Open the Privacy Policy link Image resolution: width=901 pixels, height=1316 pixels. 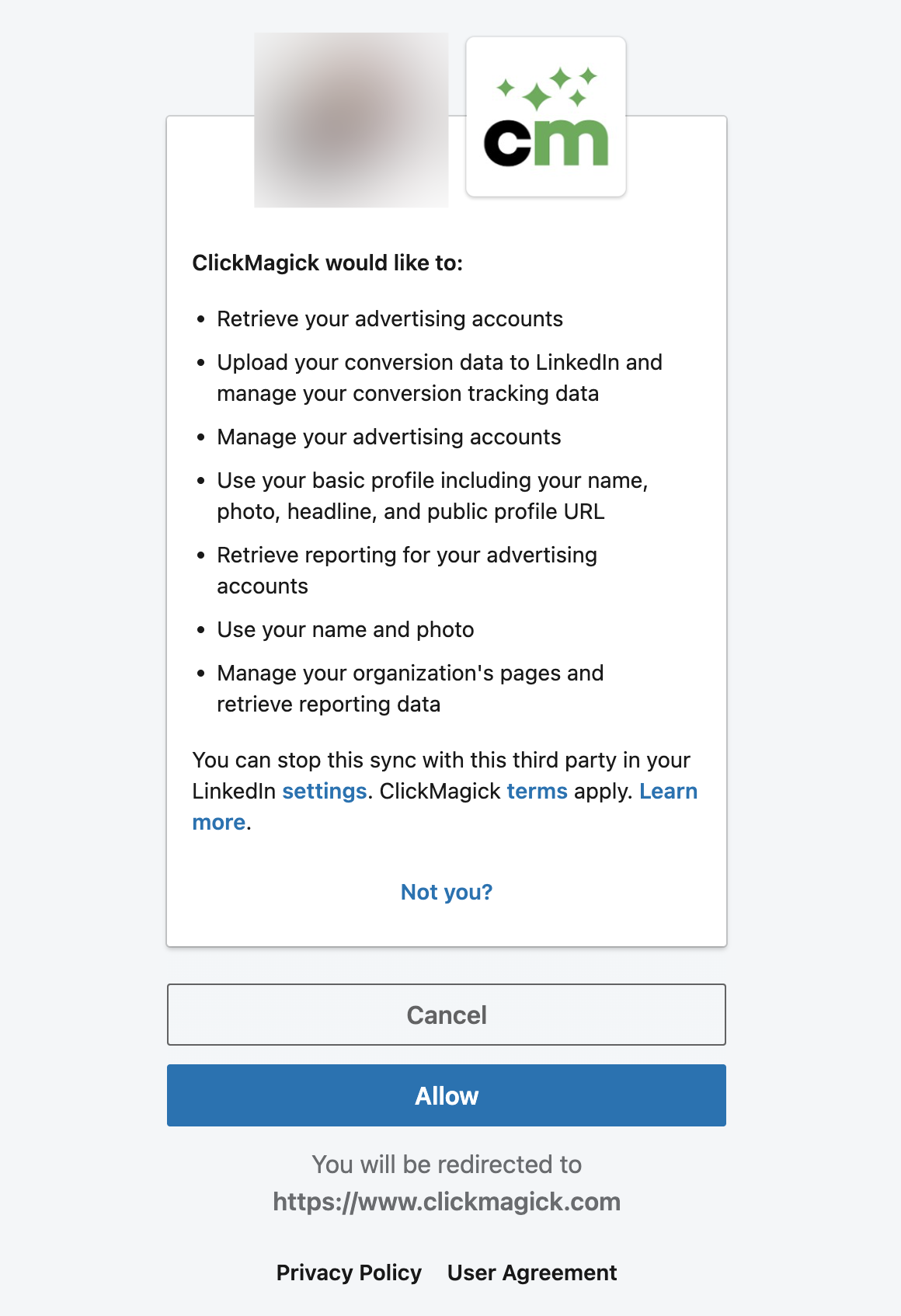(349, 1272)
